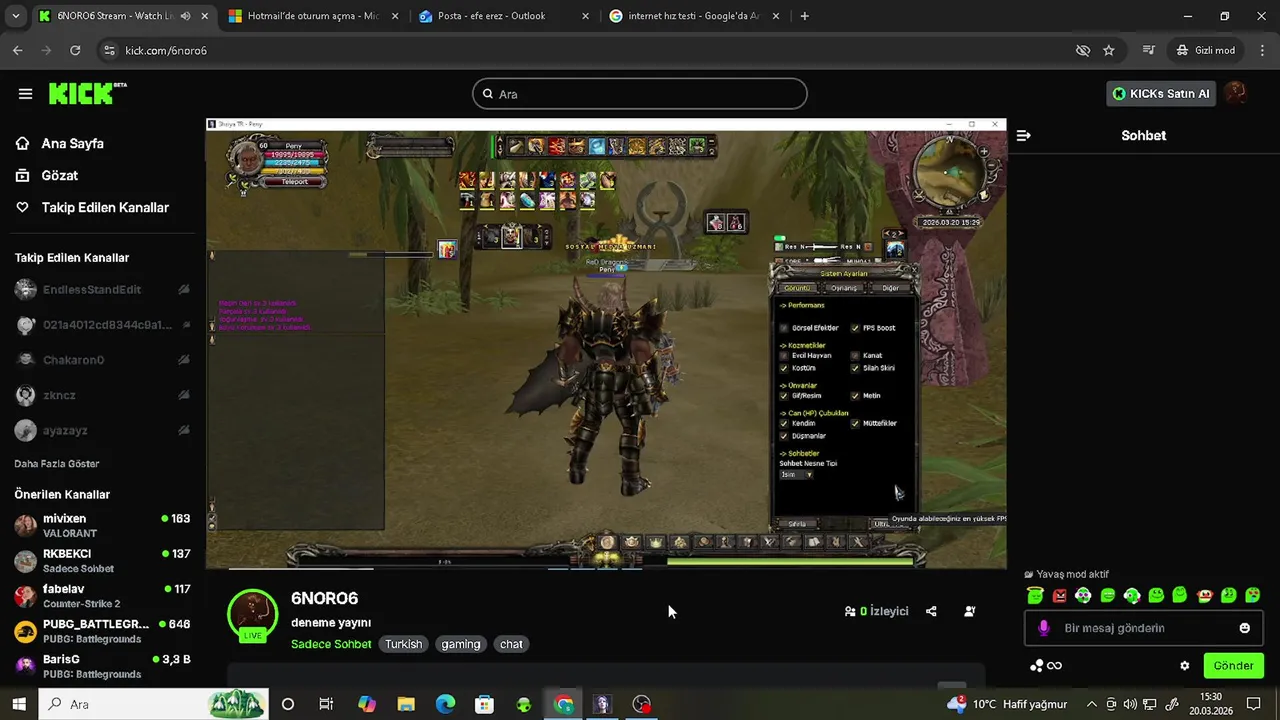Open recommended channel mivixen

pos(102,525)
